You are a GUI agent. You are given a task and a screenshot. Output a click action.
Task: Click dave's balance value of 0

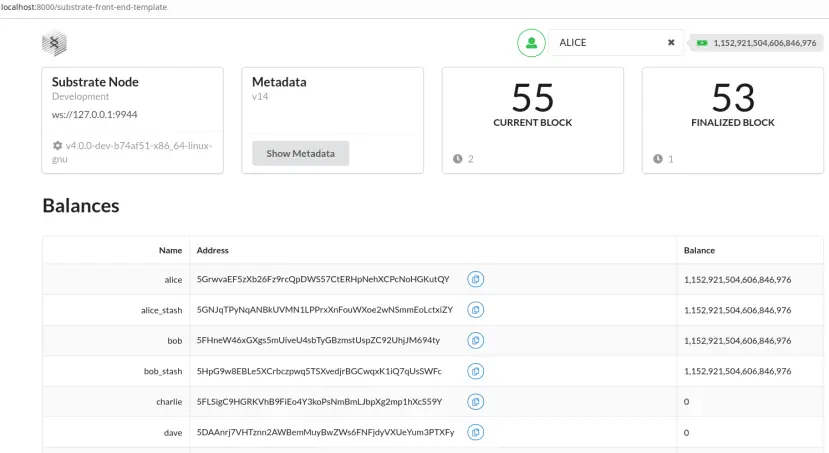pyautogui.click(x=686, y=432)
